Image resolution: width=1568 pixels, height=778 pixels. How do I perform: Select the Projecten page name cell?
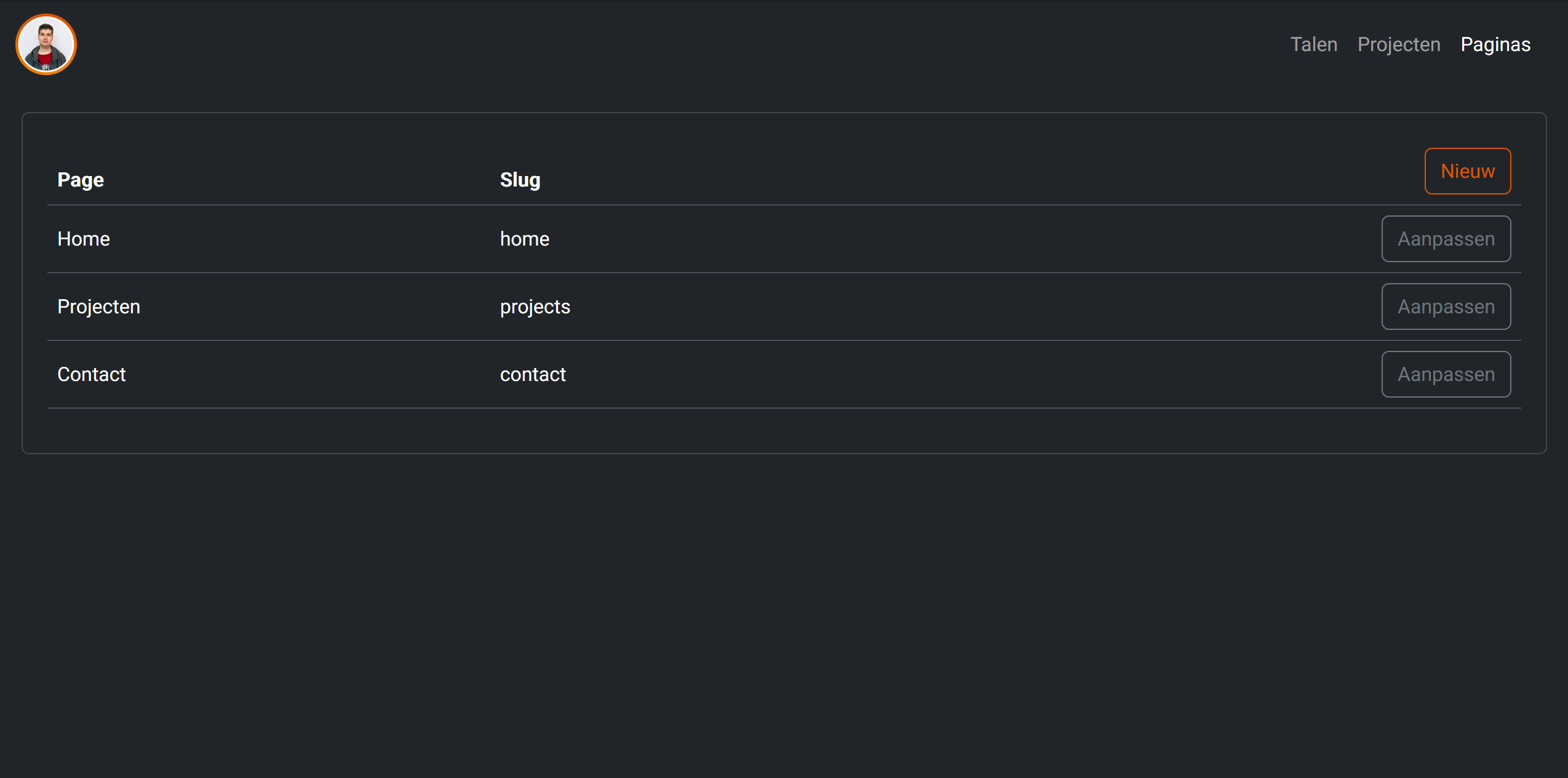[98, 307]
